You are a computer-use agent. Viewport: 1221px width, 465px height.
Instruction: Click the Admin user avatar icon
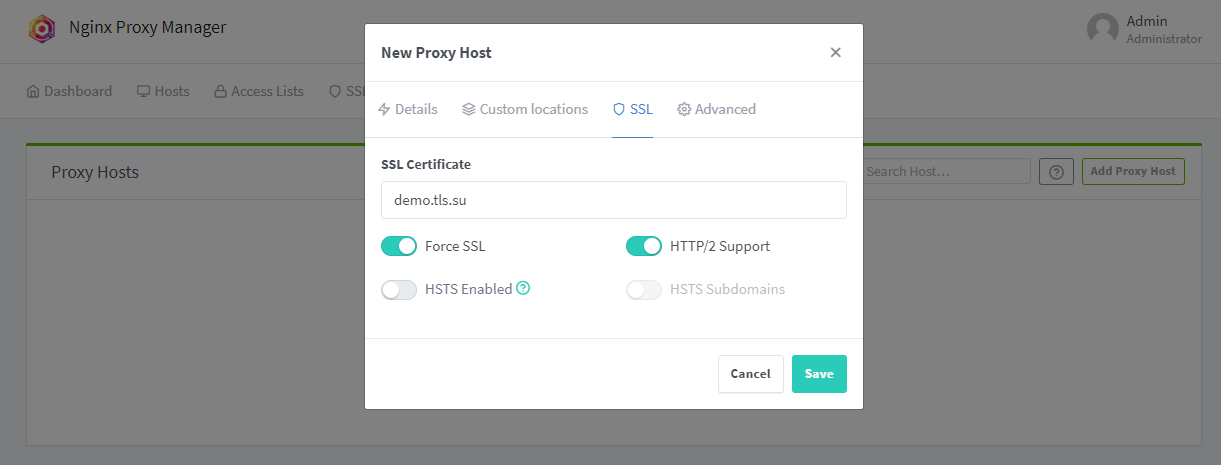click(1102, 29)
